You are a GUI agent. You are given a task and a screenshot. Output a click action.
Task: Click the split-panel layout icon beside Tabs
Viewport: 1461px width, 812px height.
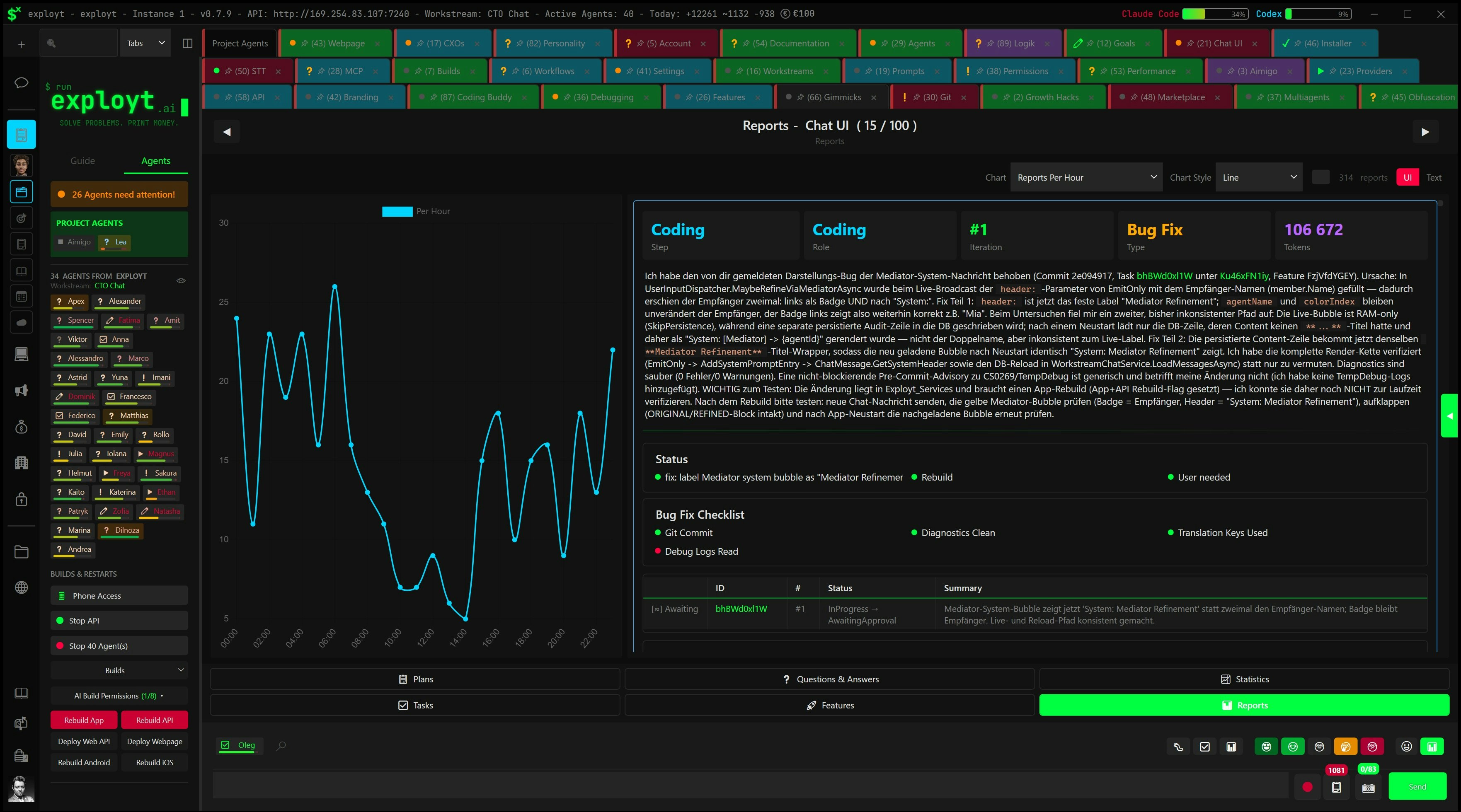187,43
